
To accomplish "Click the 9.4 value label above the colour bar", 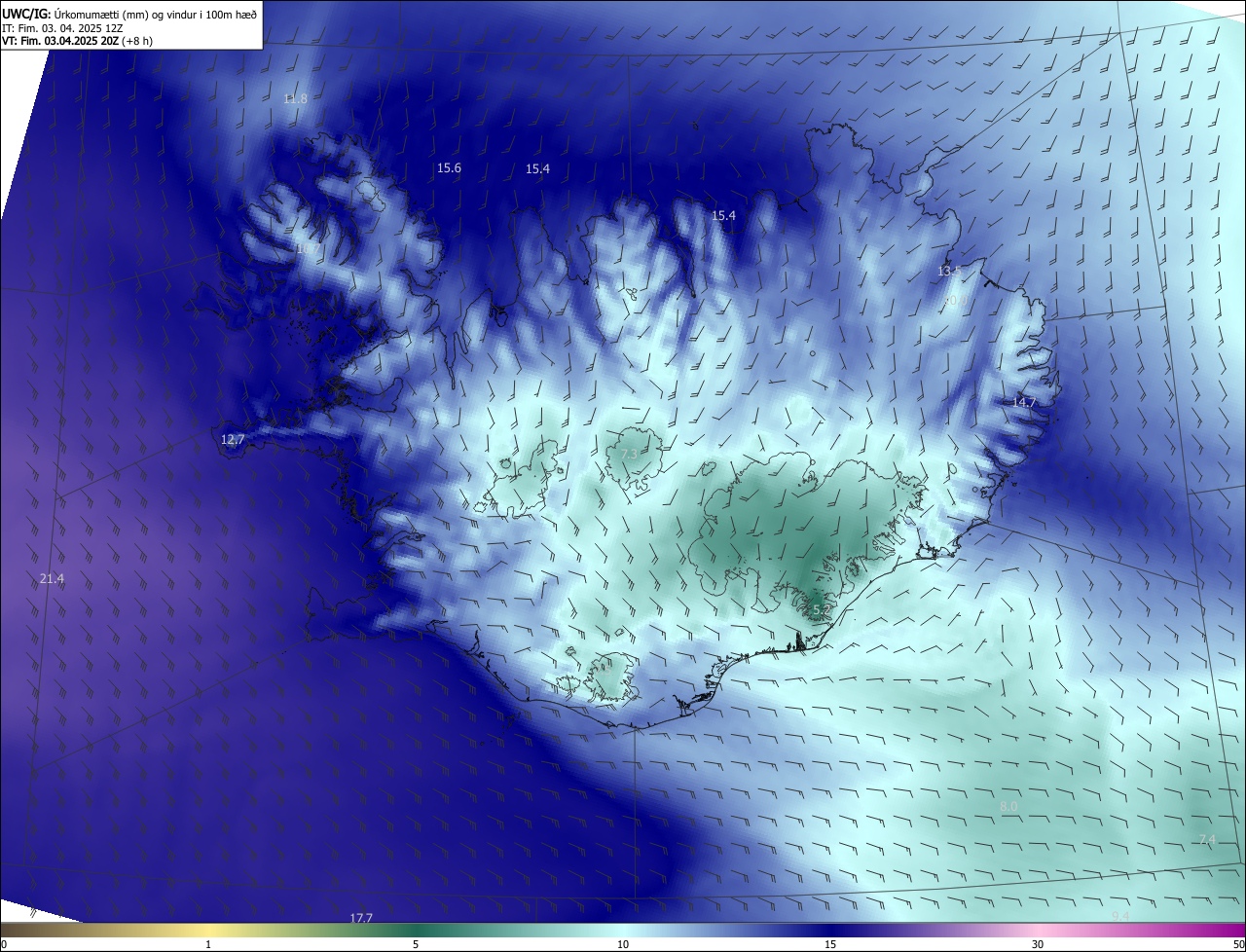I will tap(1120, 917).
